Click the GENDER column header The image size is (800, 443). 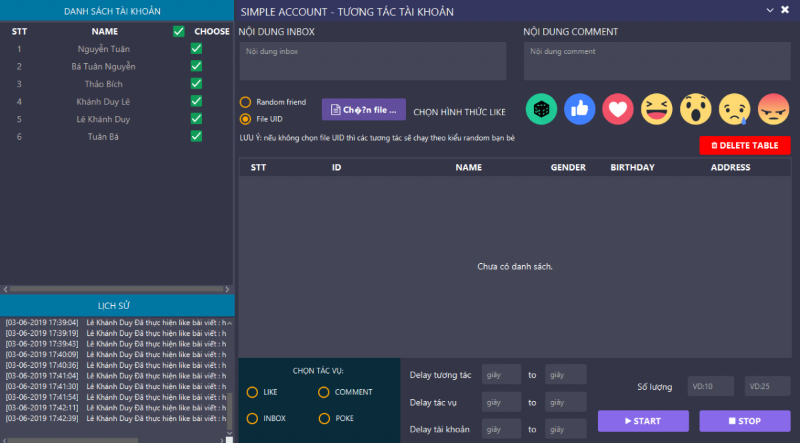568,167
